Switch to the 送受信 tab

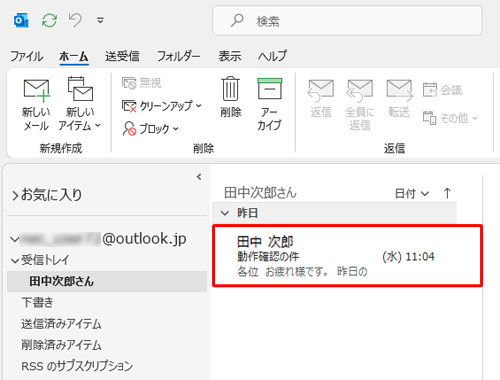(122, 56)
